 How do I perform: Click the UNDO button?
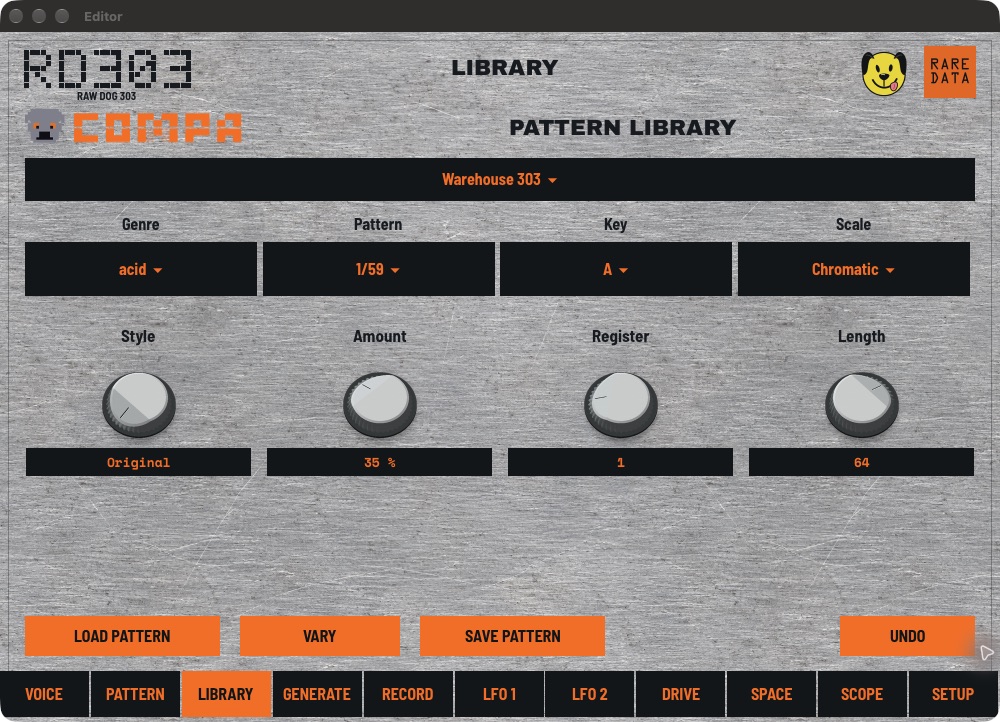(907, 636)
